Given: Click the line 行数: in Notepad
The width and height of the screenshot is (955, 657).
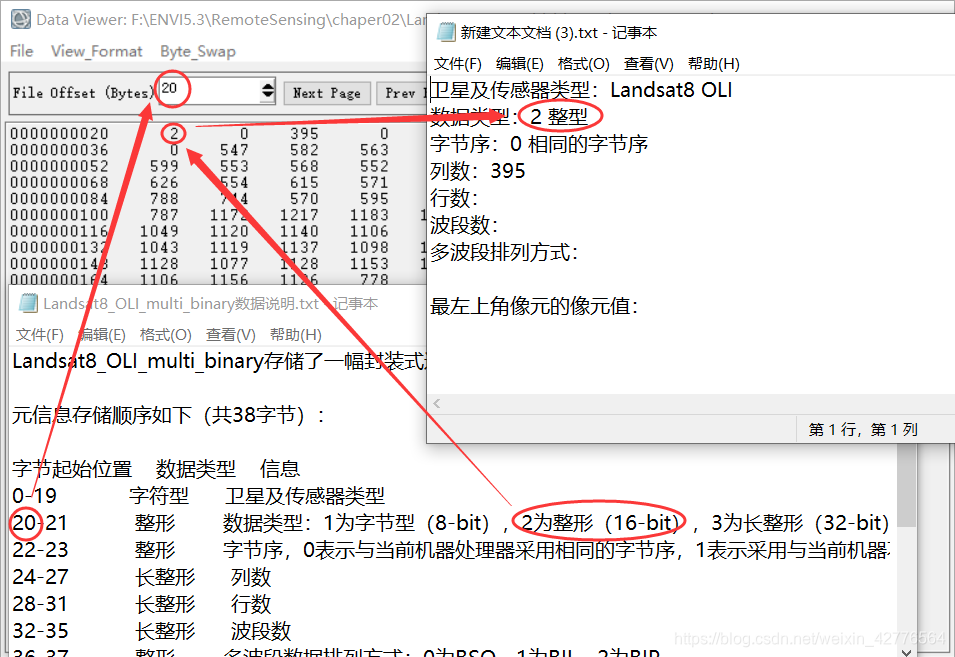Looking at the screenshot, I should (454, 198).
